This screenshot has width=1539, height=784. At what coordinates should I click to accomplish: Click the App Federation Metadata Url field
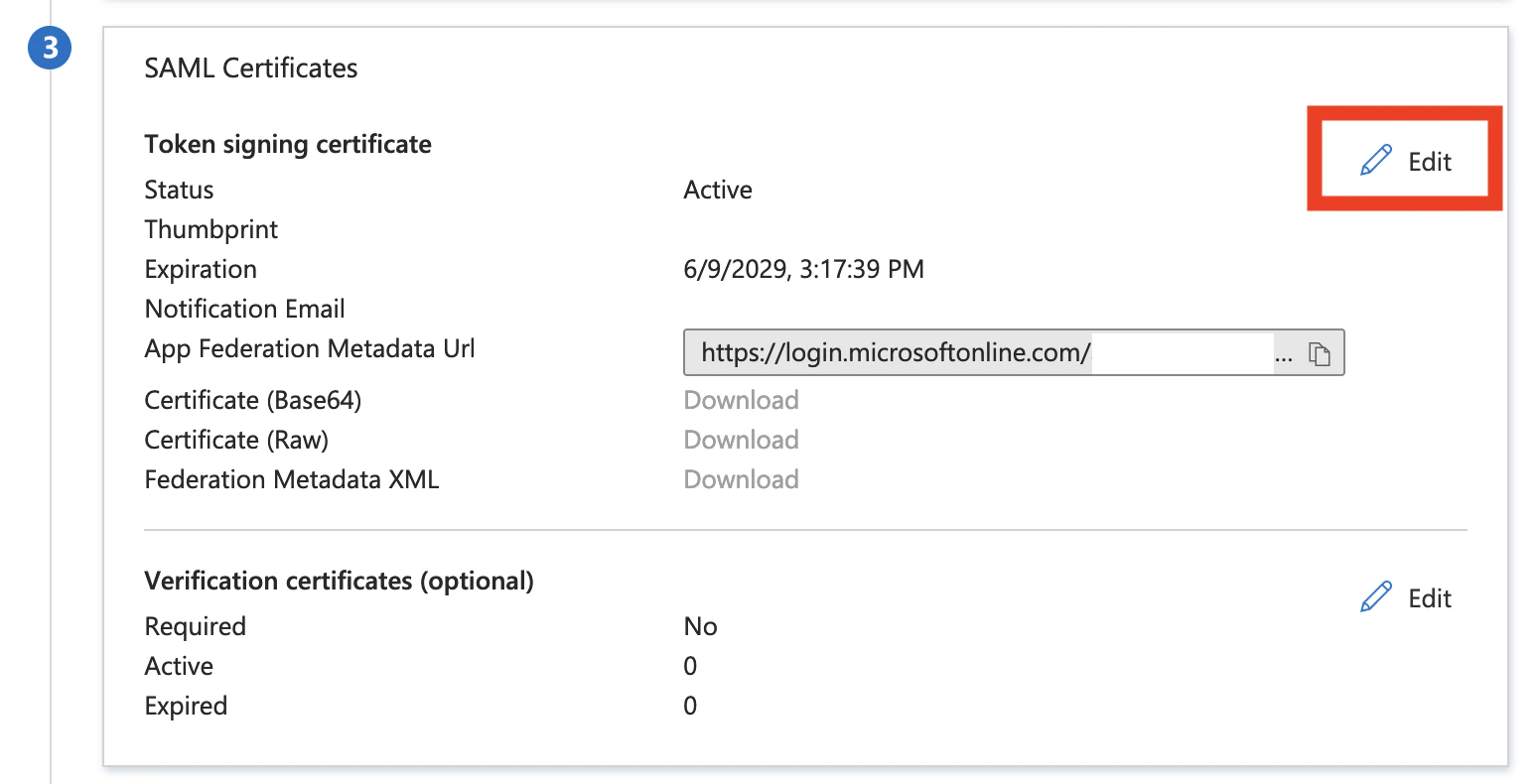pyautogui.click(x=1014, y=352)
